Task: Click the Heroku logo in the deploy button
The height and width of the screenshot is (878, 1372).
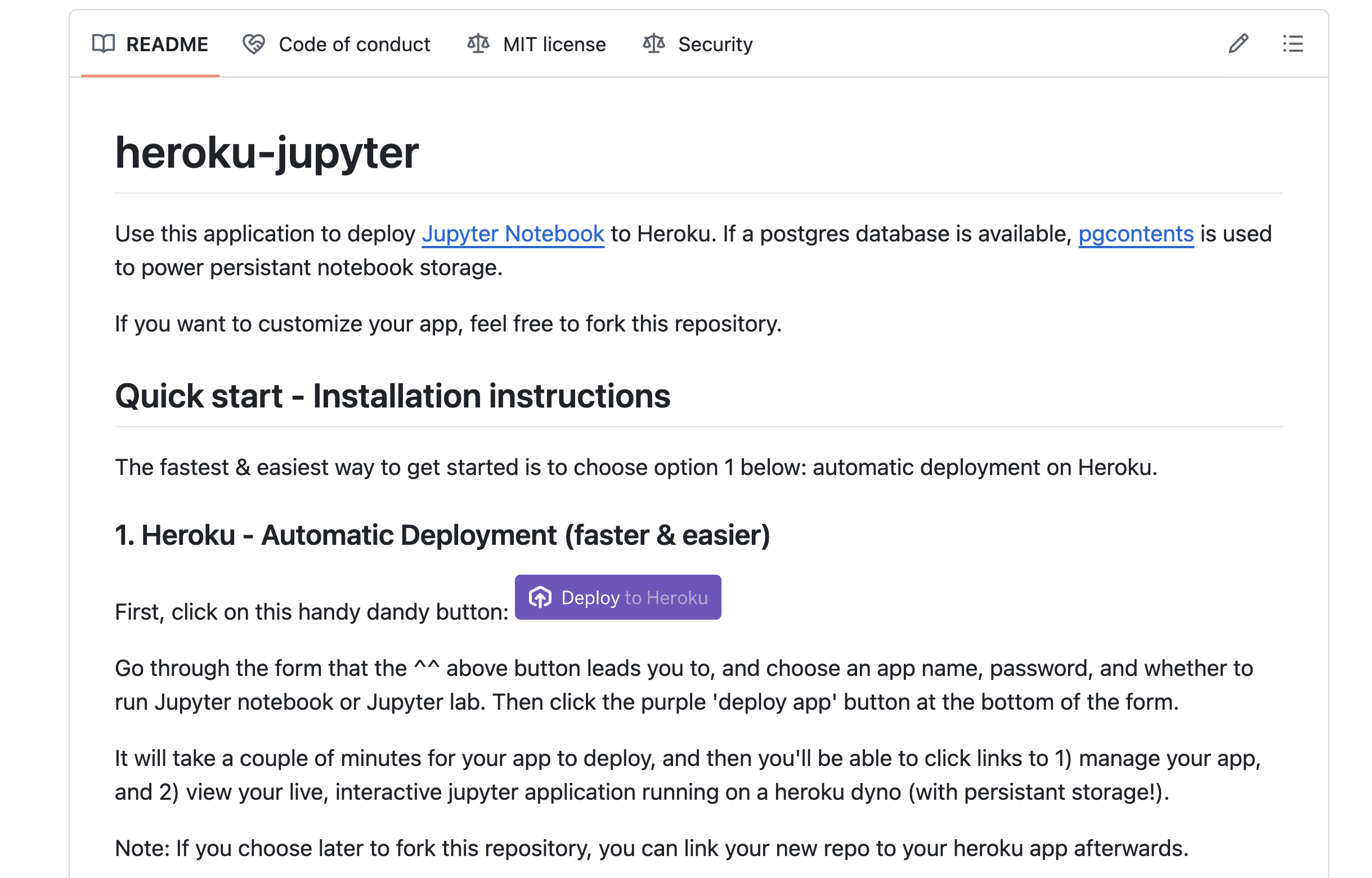Action: (x=539, y=598)
